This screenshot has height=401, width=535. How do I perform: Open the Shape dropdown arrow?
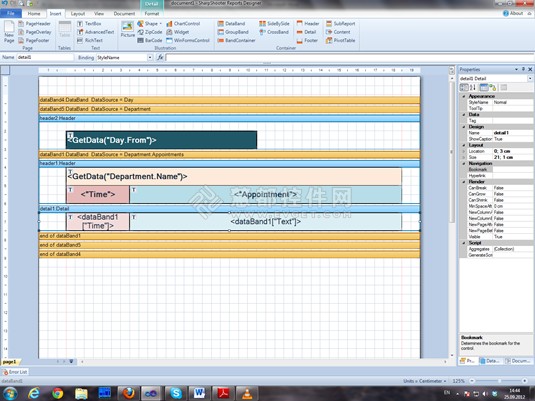pyautogui.click(x=160, y=24)
